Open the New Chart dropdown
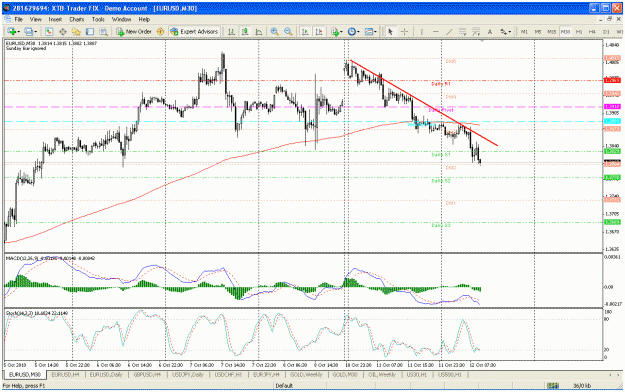Screen dimensions: 625x392 point(13,32)
